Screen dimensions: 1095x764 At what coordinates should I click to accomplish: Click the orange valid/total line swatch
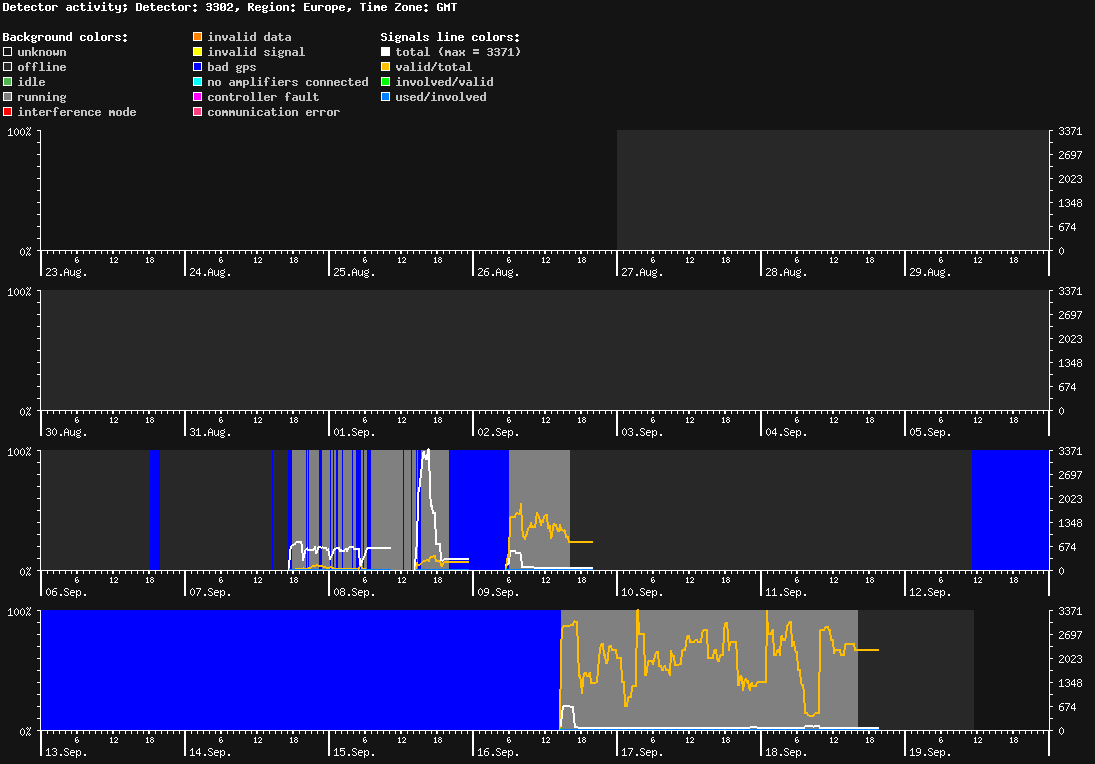385,67
